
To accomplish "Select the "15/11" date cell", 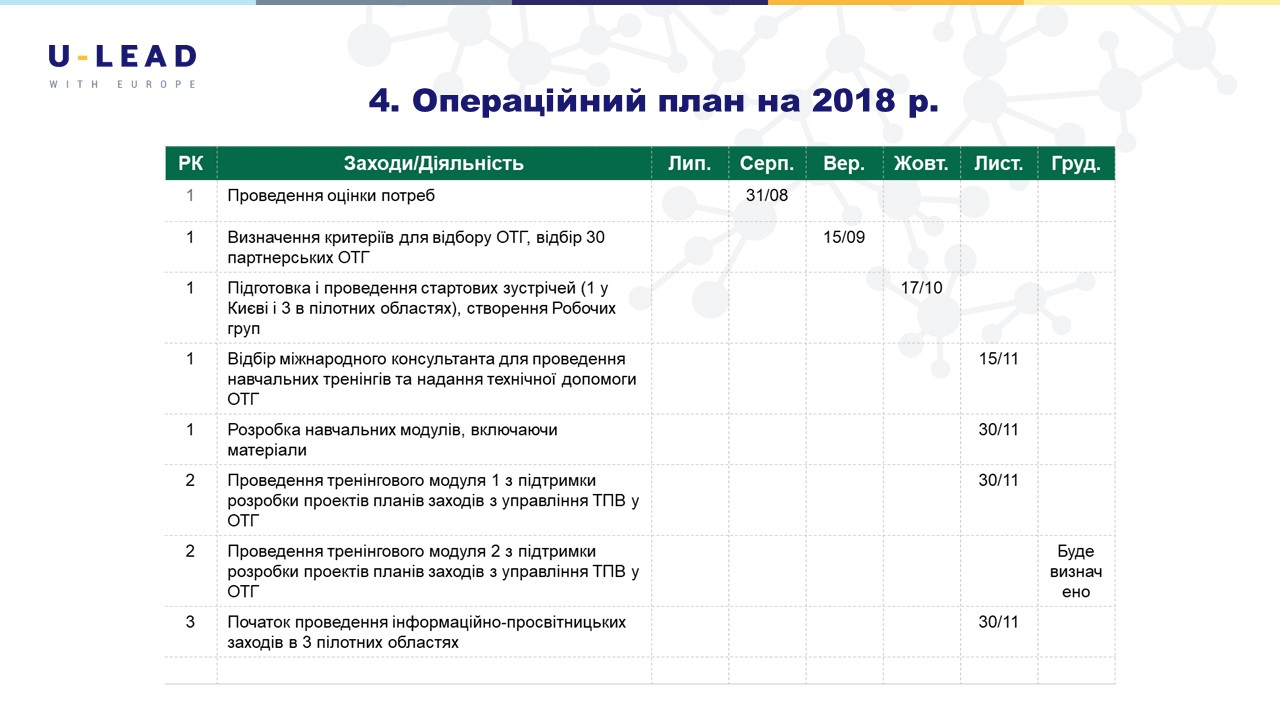I will [998, 359].
